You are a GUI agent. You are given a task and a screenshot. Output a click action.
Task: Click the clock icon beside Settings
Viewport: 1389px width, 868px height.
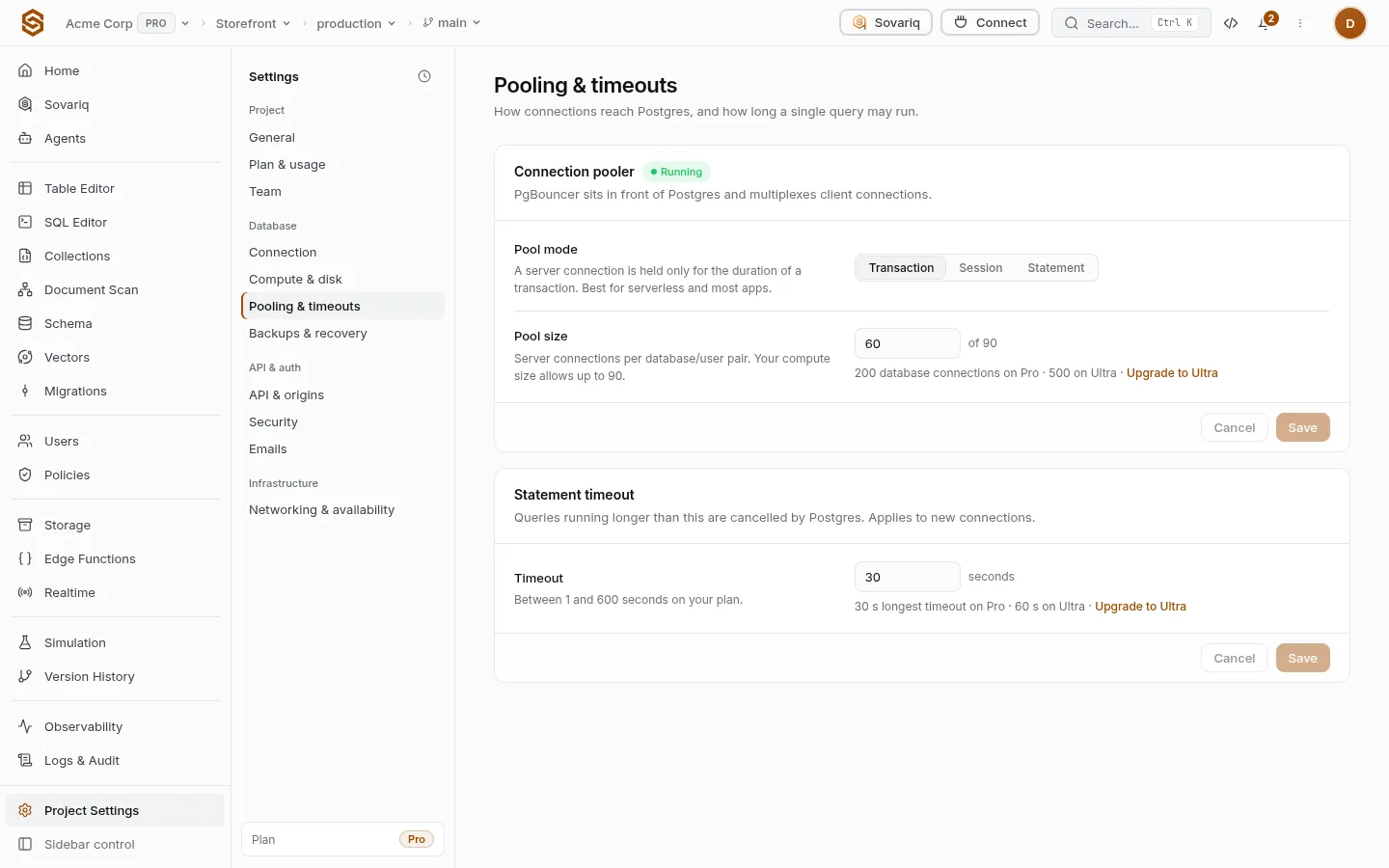tap(424, 76)
